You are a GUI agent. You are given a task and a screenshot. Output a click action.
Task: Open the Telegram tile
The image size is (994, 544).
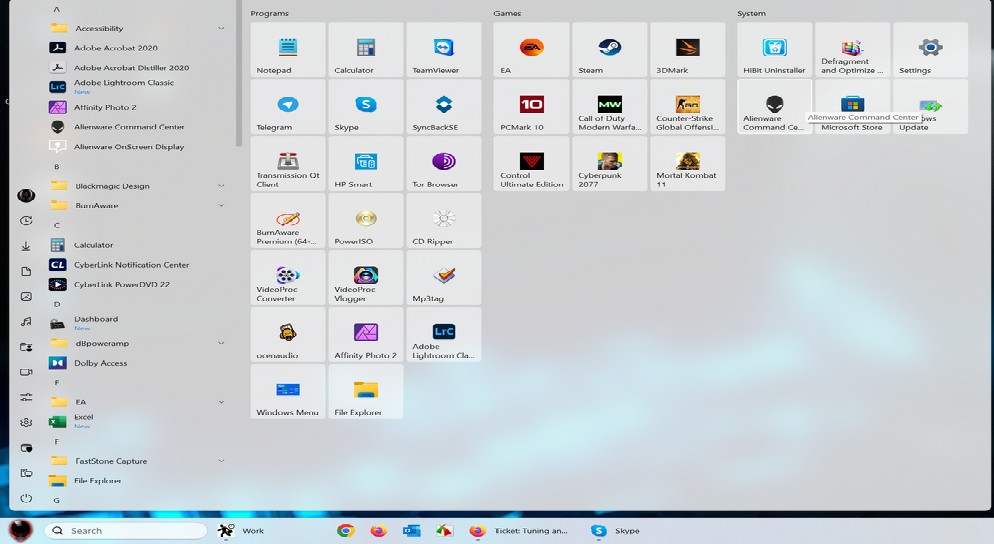click(x=288, y=108)
